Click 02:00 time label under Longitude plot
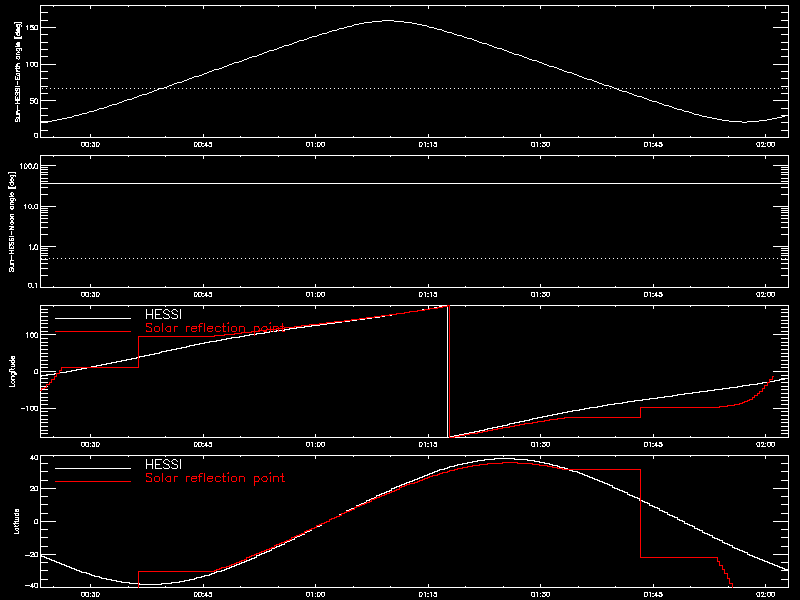The image size is (800, 600). click(x=765, y=444)
